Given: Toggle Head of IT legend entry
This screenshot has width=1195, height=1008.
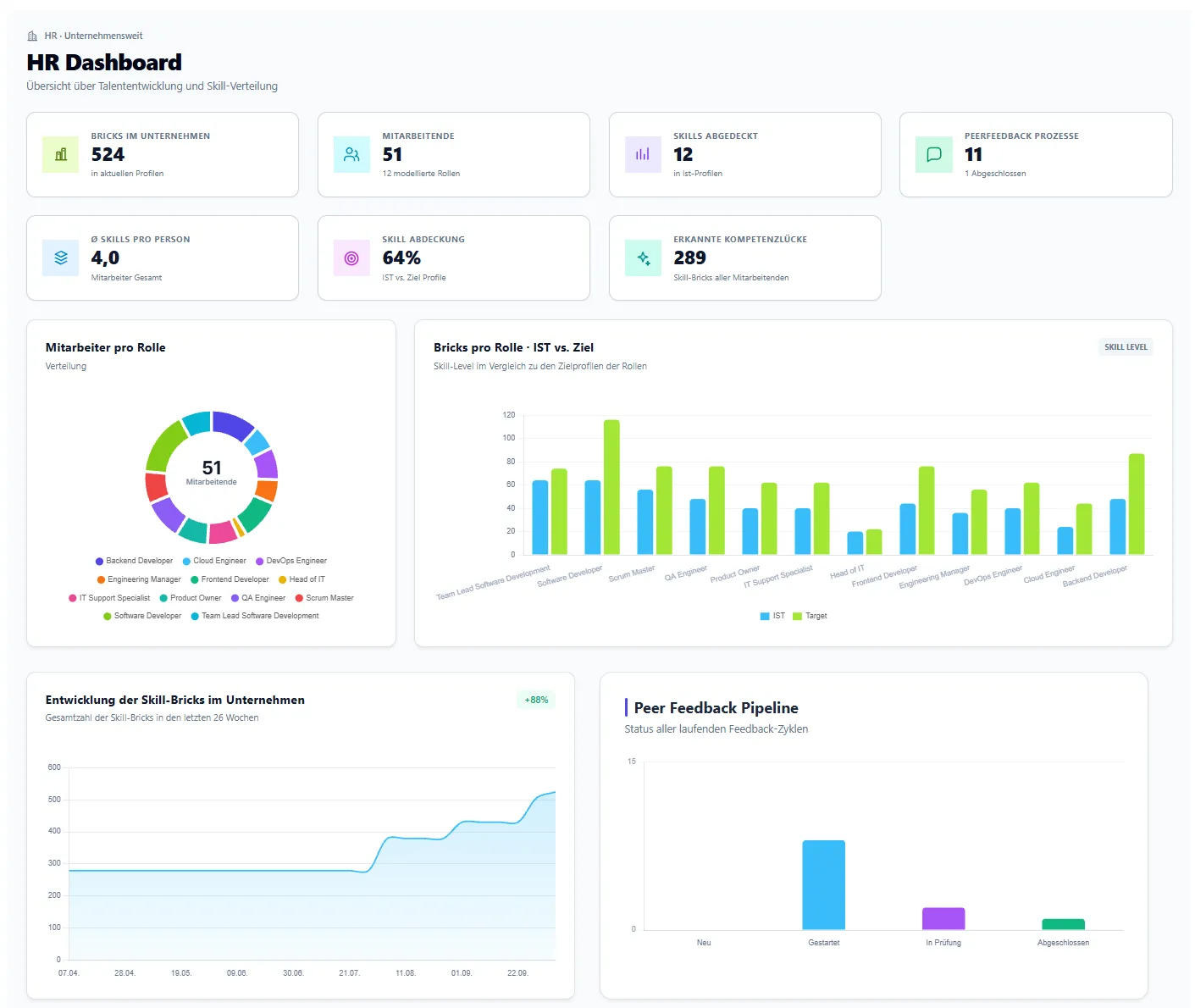Looking at the screenshot, I should click(302, 579).
